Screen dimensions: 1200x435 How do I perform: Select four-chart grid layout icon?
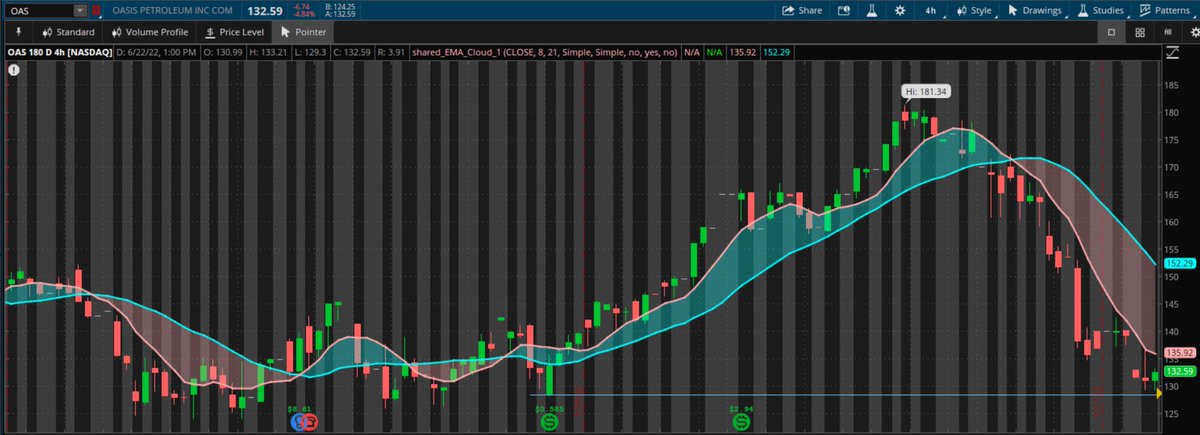[x=1140, y=32]
